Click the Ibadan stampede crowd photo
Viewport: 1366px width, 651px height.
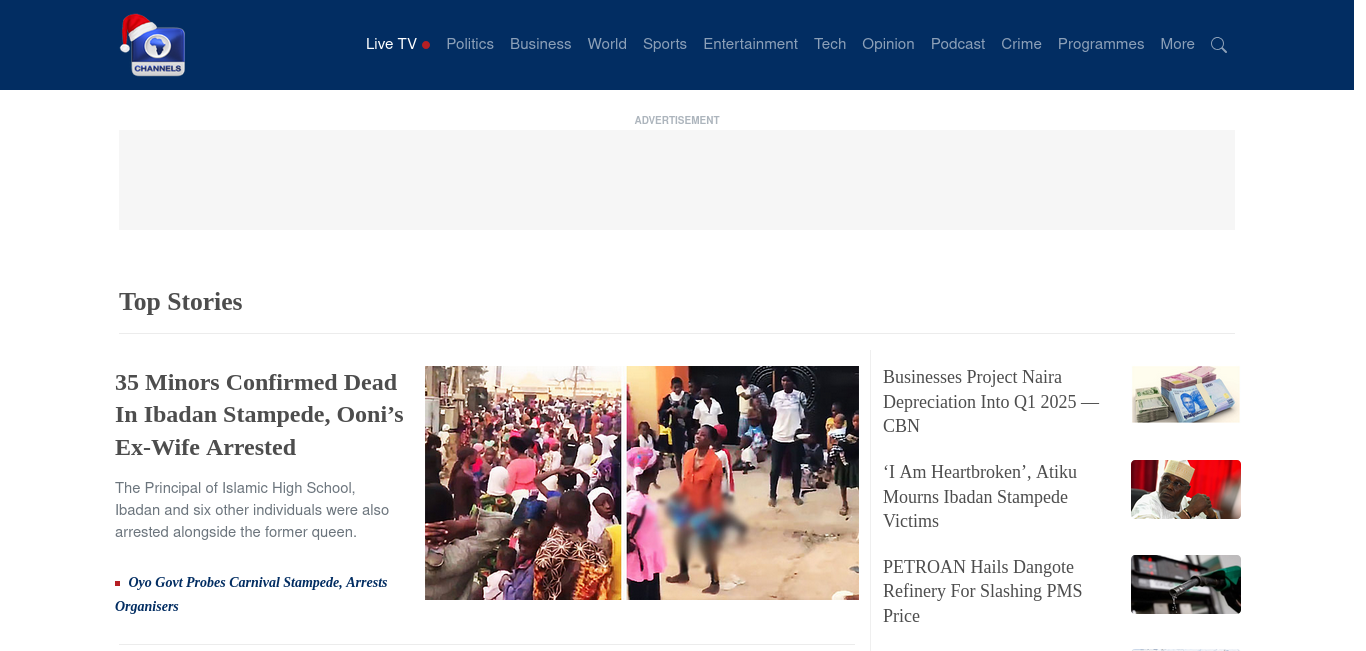pos(642,483)
